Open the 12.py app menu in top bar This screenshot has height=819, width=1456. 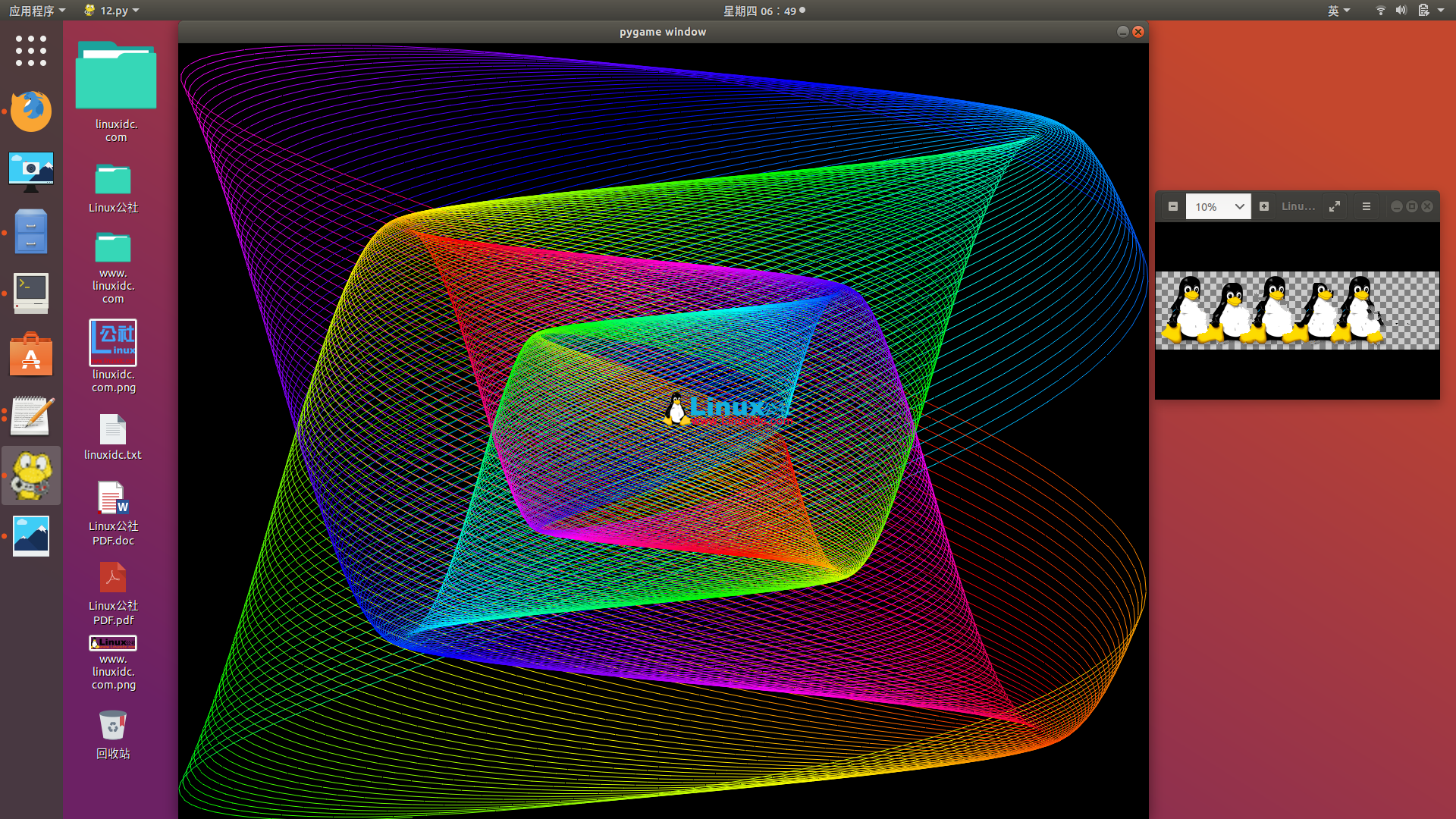point(112,11)
